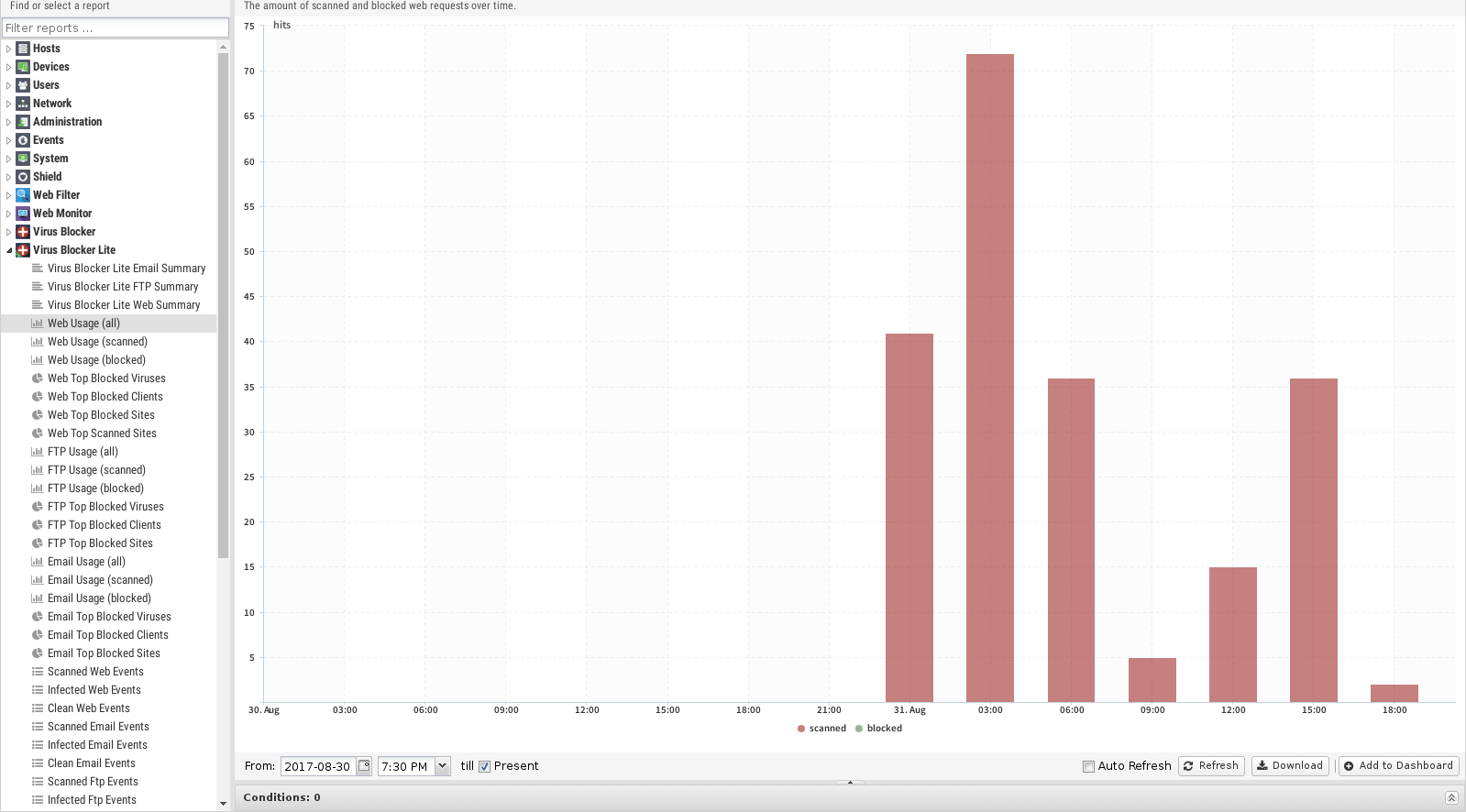The width and height of the screenshot is (1466, 812).
Task: Toggle the scanned series in chart legend
Action: (822, 729)
